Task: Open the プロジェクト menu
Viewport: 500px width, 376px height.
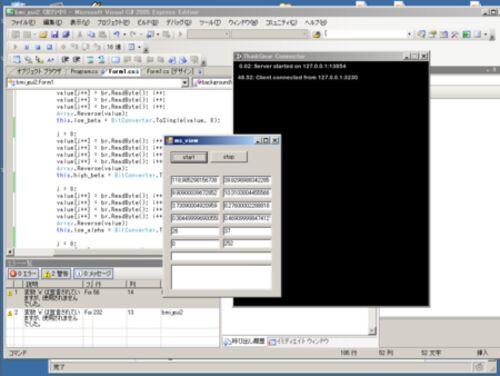Action: click(x=113, y=22)
